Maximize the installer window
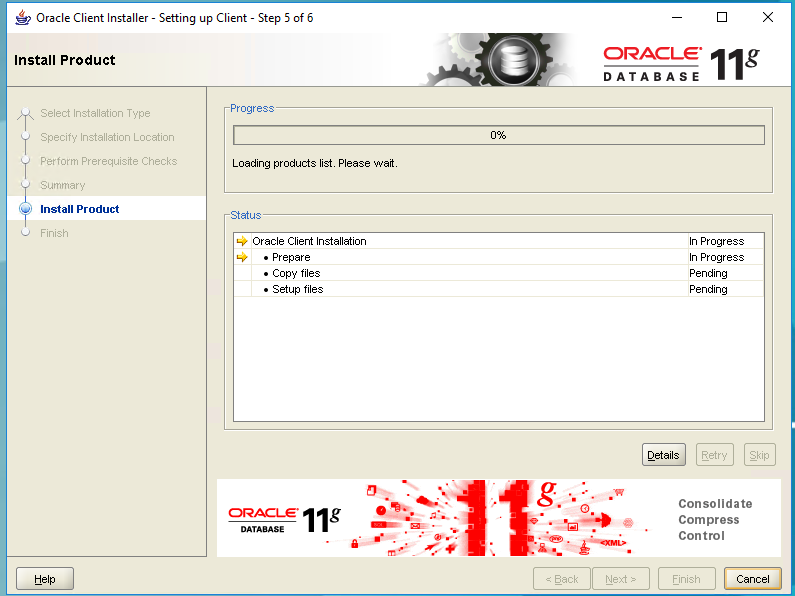Image resolution: width=795 pixels, height=596 pixels. 722,17
